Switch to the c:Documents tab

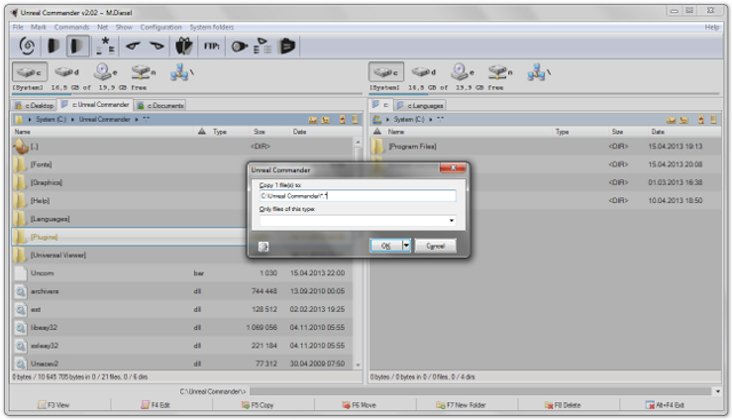(160, 104)
